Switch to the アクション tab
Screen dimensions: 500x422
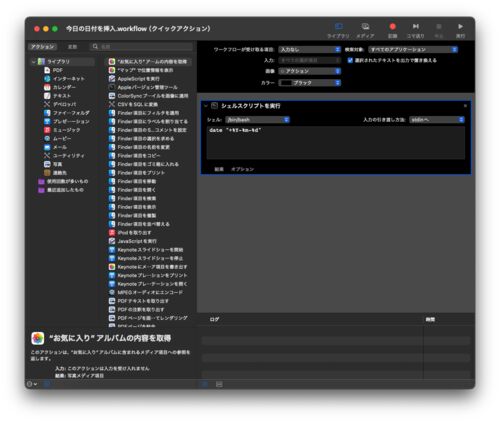pyautogui.click(x=43, y=47)
